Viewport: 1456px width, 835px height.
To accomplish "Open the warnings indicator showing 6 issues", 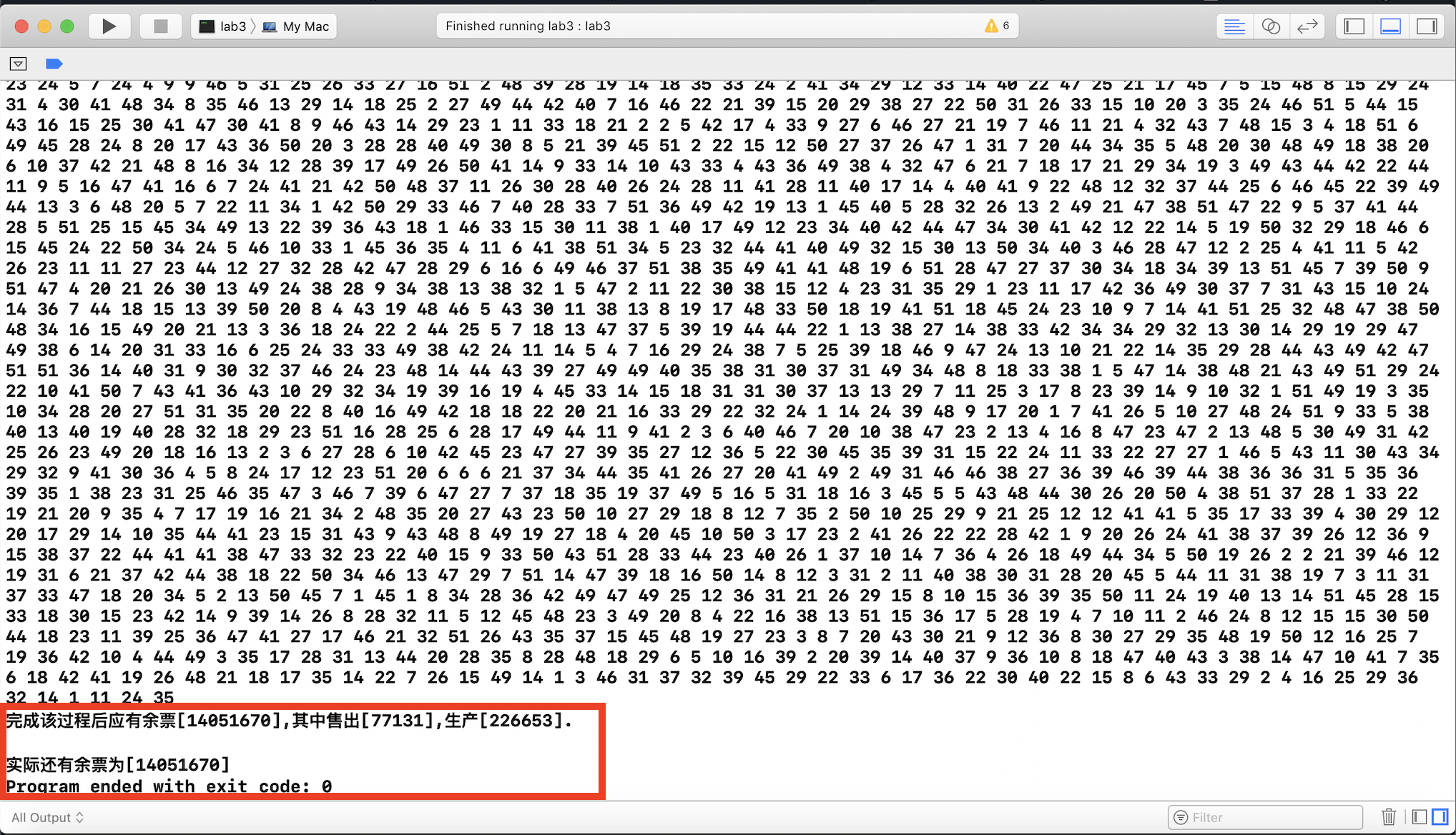I will 997,26.
